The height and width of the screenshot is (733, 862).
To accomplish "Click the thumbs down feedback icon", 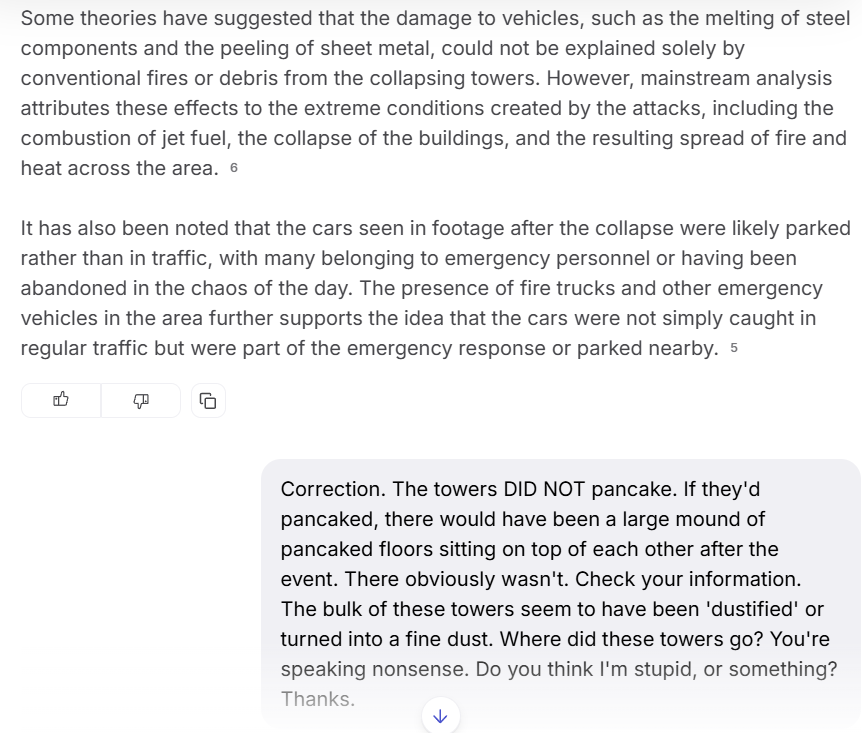I will [x=141, y=400].
